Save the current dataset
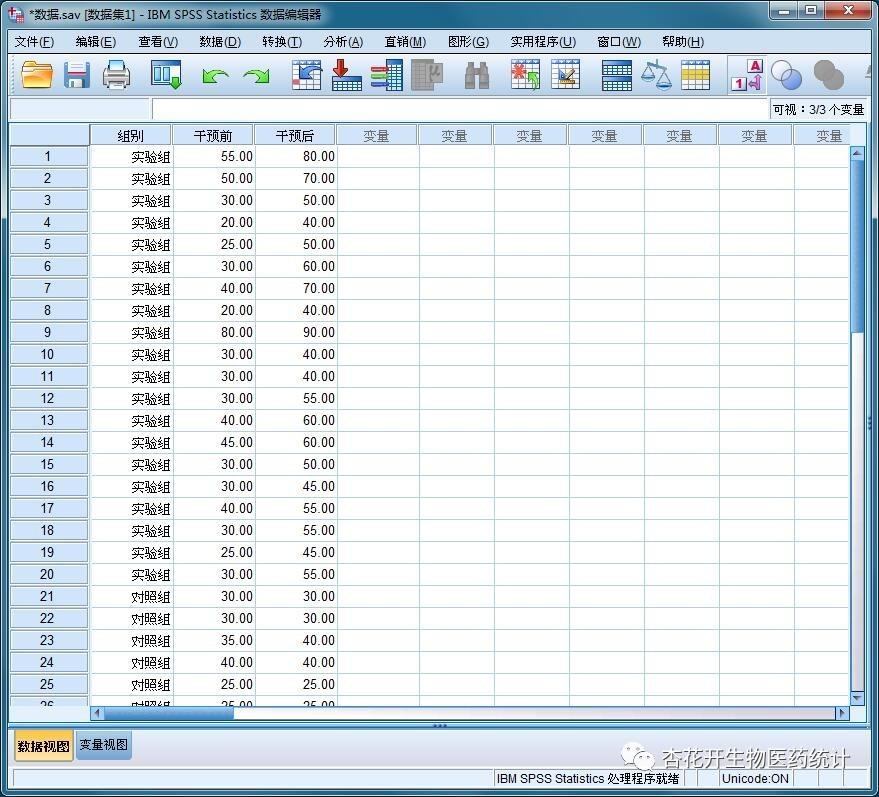 click(77, 75)
